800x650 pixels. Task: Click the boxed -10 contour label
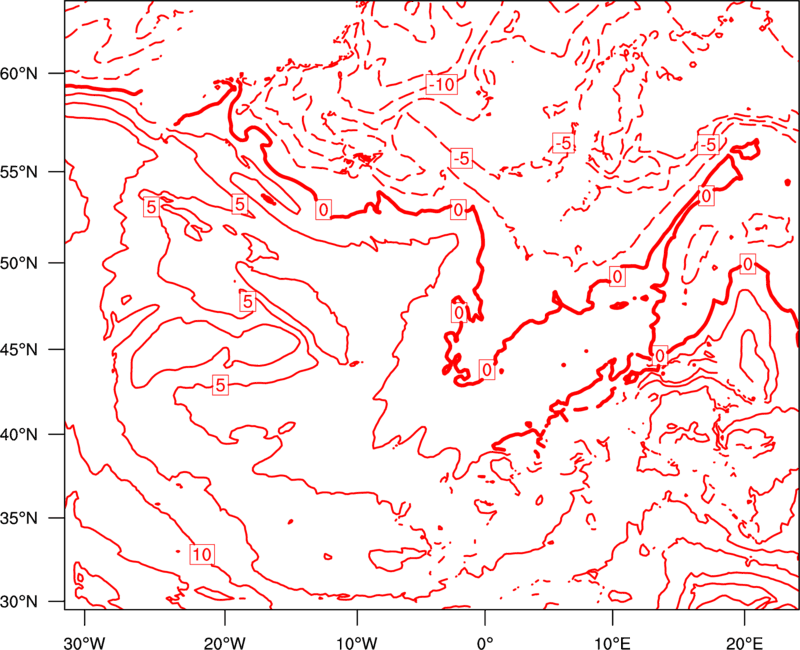[441, 85]
